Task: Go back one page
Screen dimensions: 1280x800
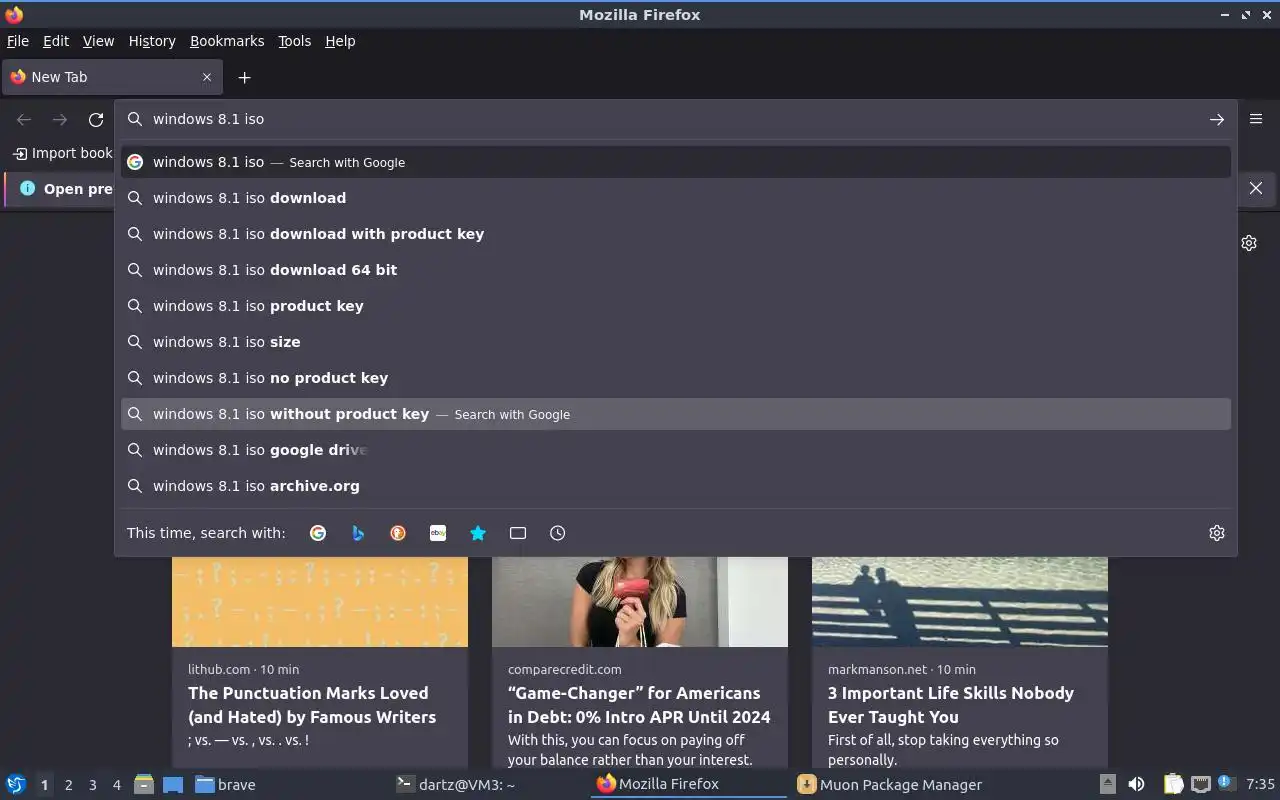Action: 24,119
